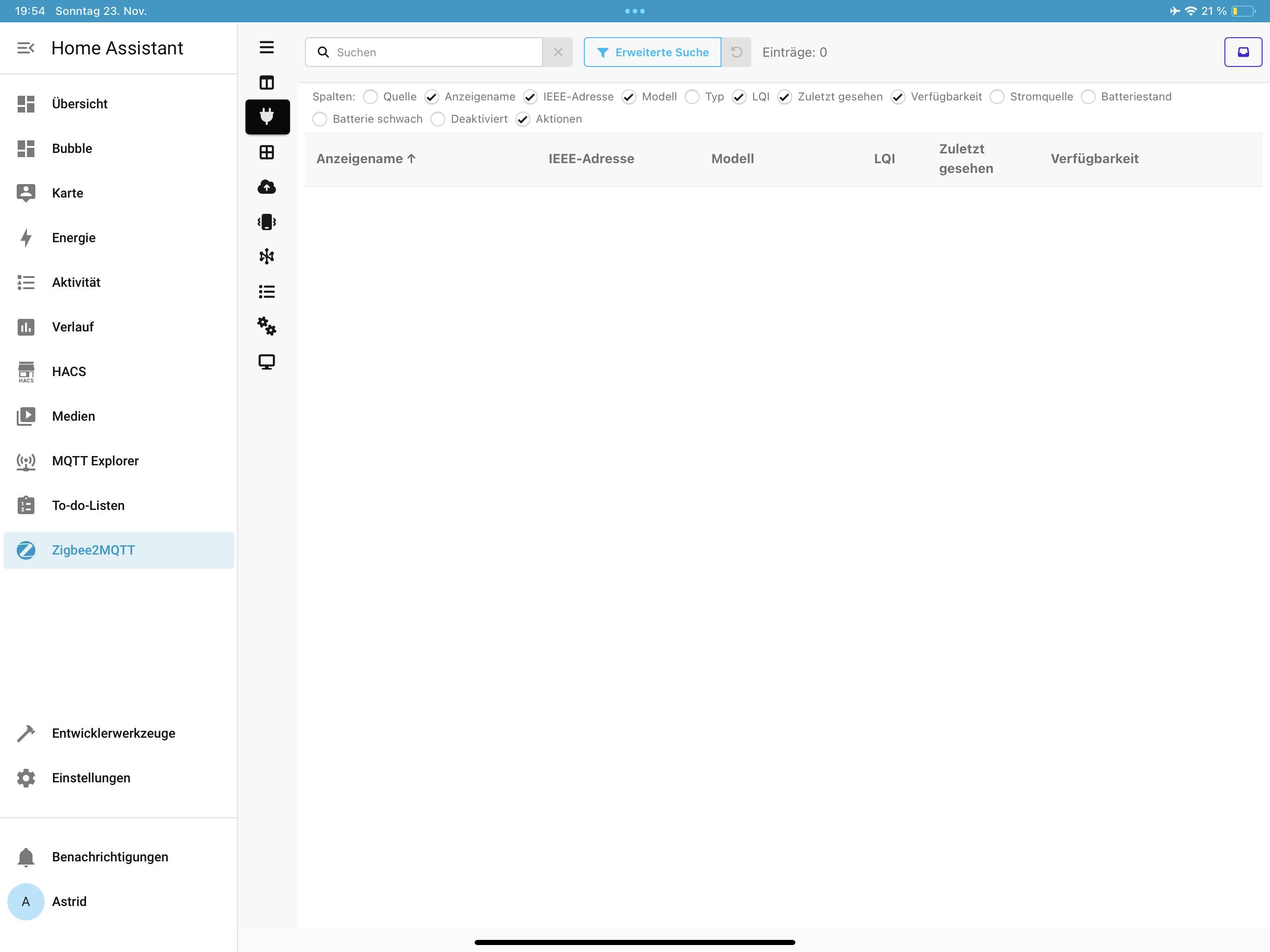Enable the Batteriestand column checkbox

1087,97
